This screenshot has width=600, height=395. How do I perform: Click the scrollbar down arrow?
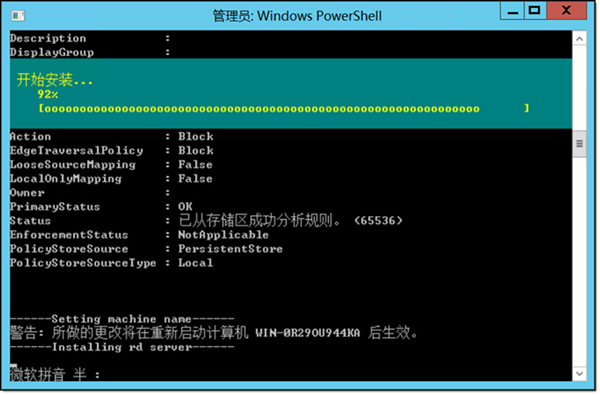[579, 374]
